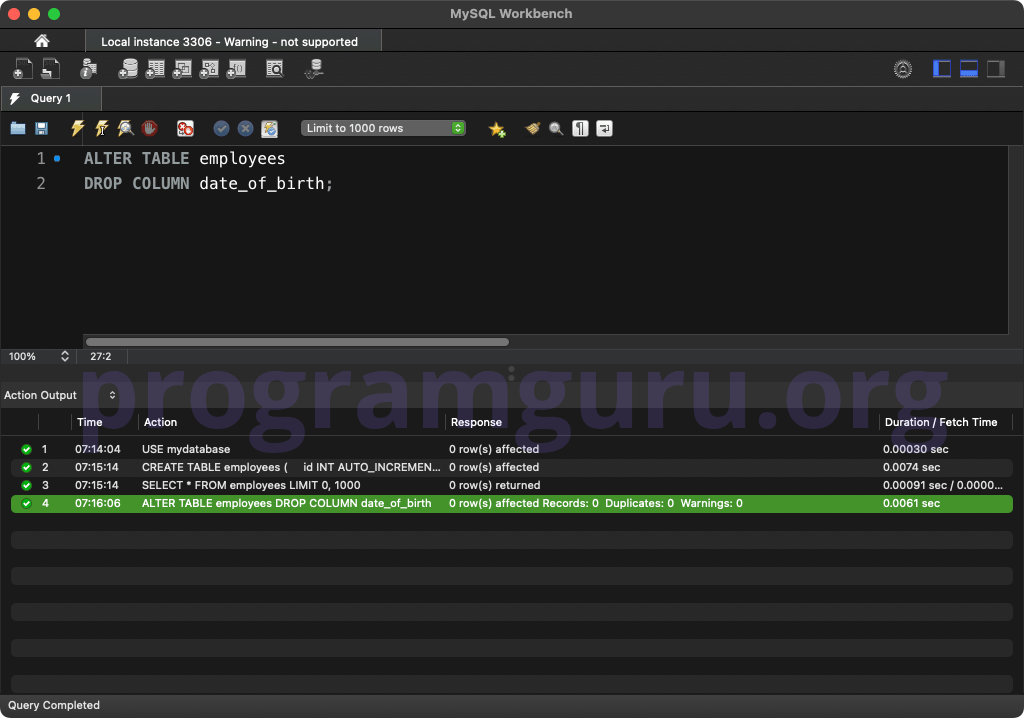
Task: Select the ALTER TABLE employees DROP COLUMN row
Action: click(x=512, y=503)
